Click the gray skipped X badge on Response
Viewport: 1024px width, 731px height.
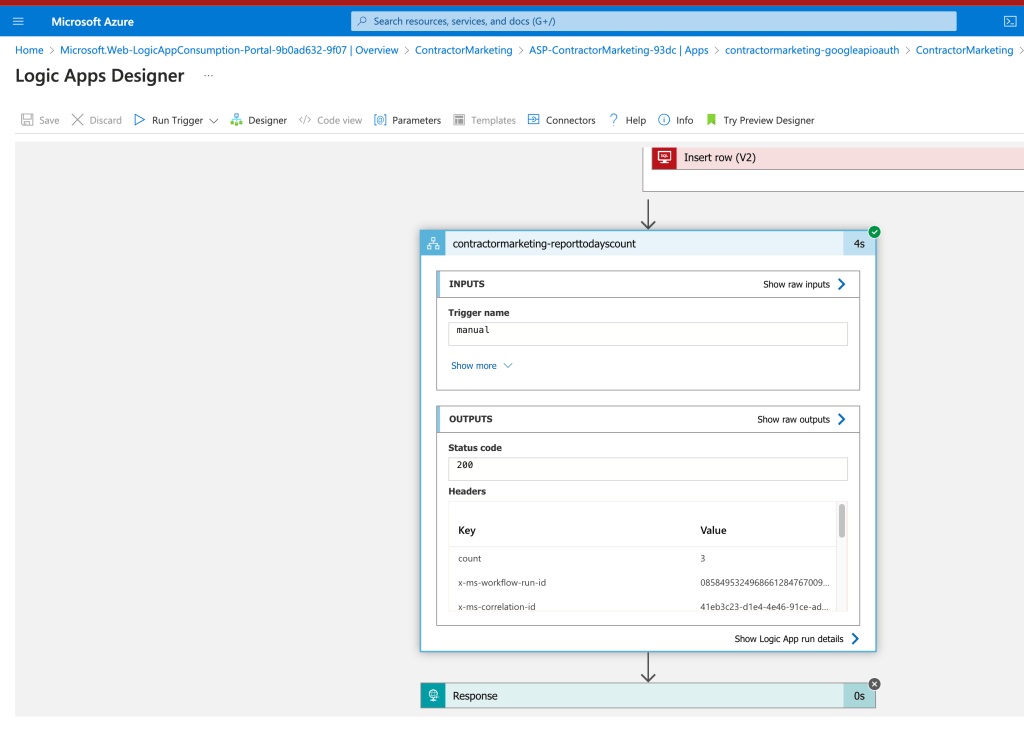tap(874, 684)
